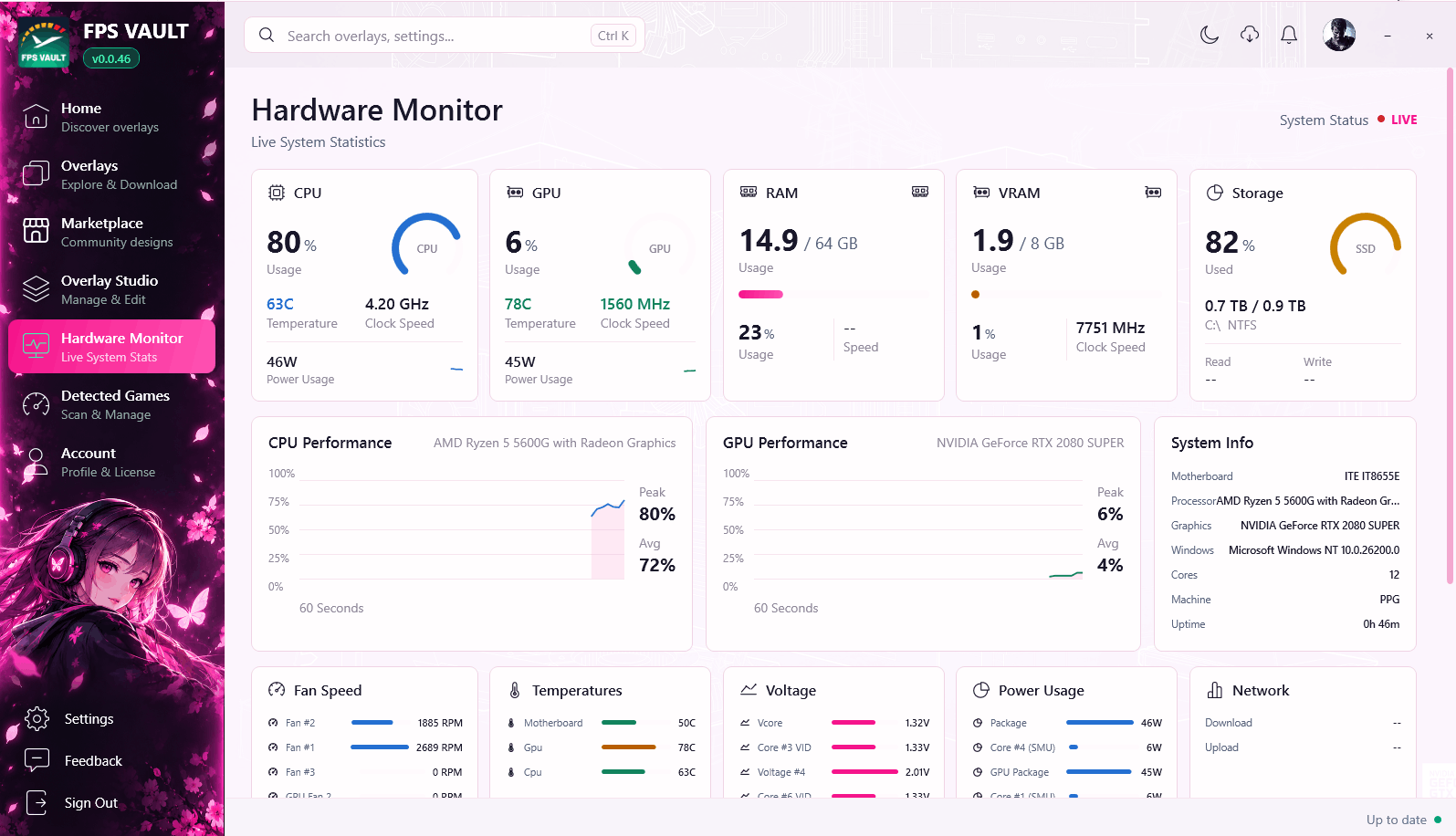Click the CPU chip icon in the CPU card
The width and height of the screenshot is (1456, 836).
click(x=276, y=193)
